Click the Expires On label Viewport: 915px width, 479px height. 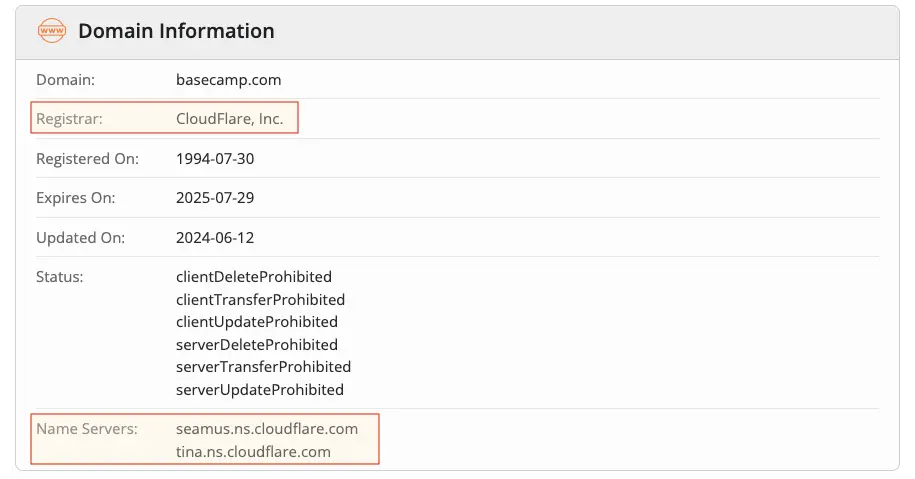tap(76, 198)
